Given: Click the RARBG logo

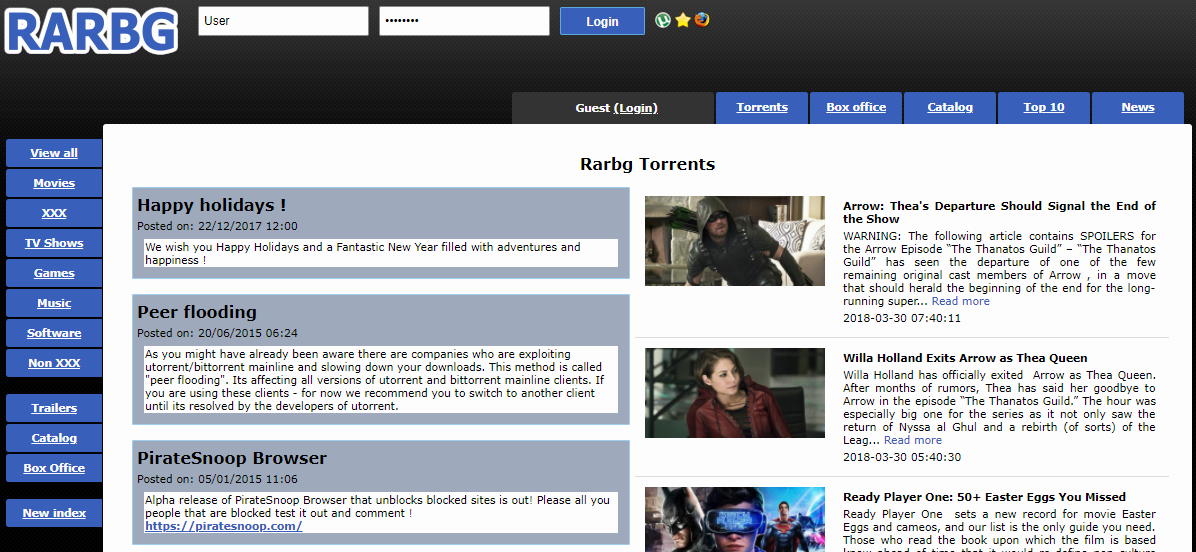Looking at the screenshot, I should [92, 31].
